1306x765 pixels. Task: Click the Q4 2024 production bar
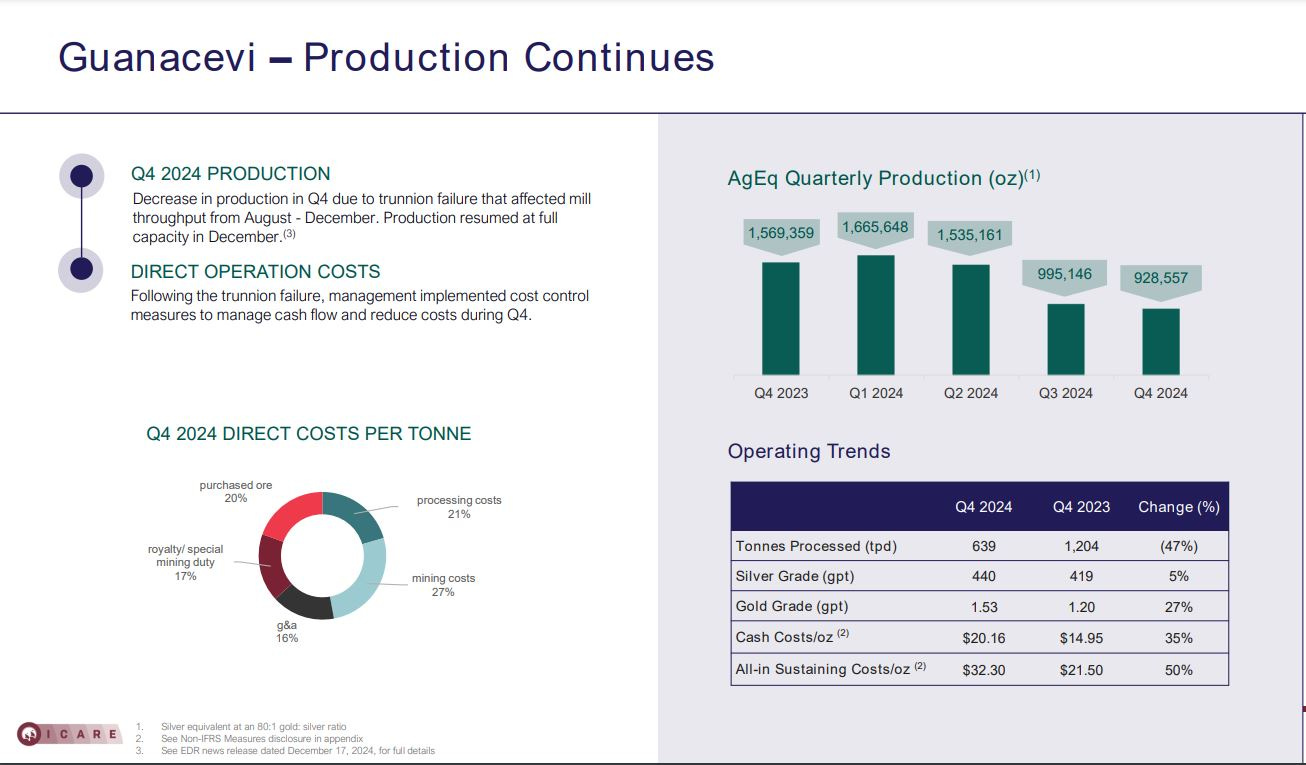tap(1161, 342)
